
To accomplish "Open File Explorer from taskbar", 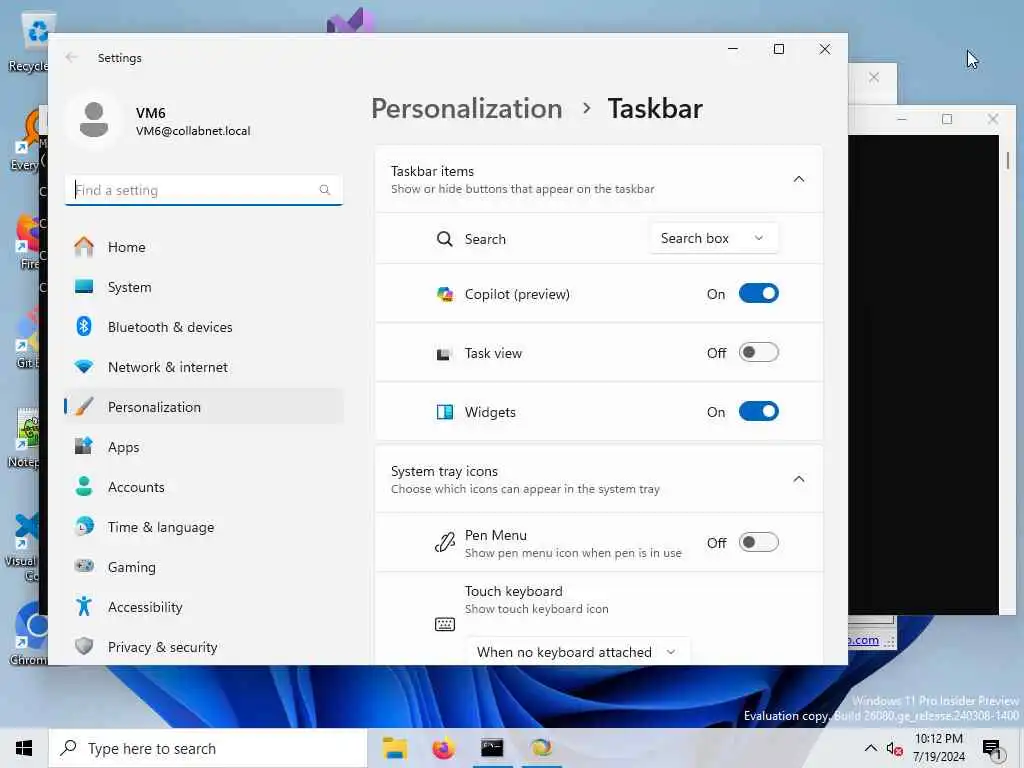I will [x=394, y=748].
